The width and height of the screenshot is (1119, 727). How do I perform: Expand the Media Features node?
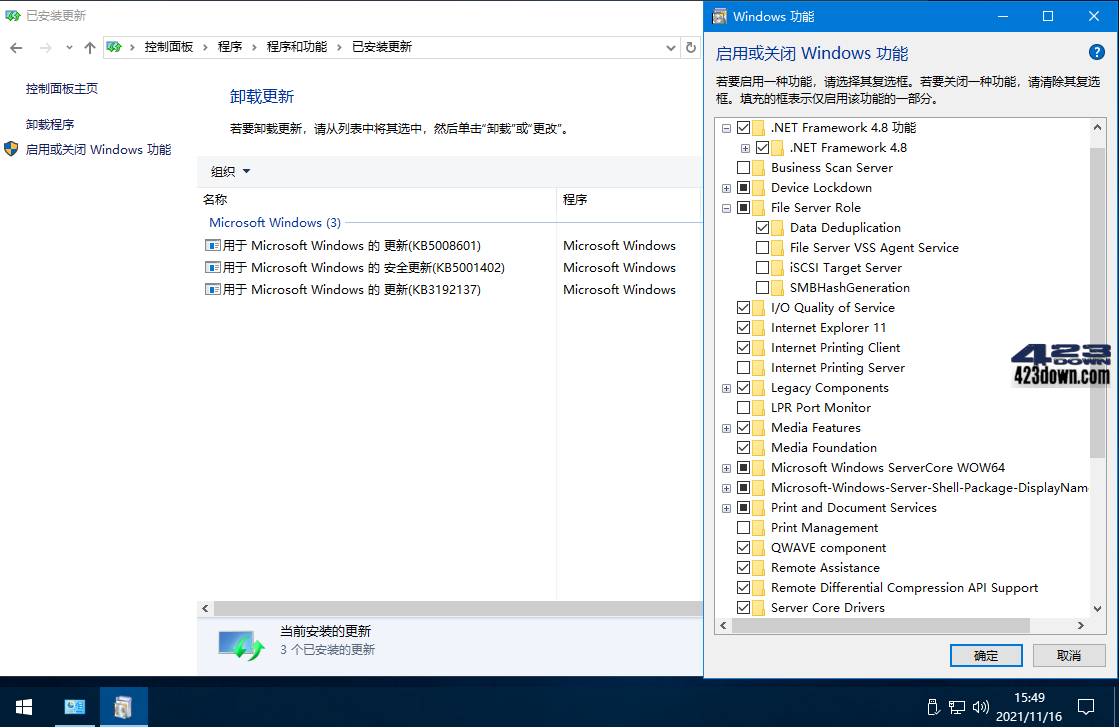click(726, 427)
